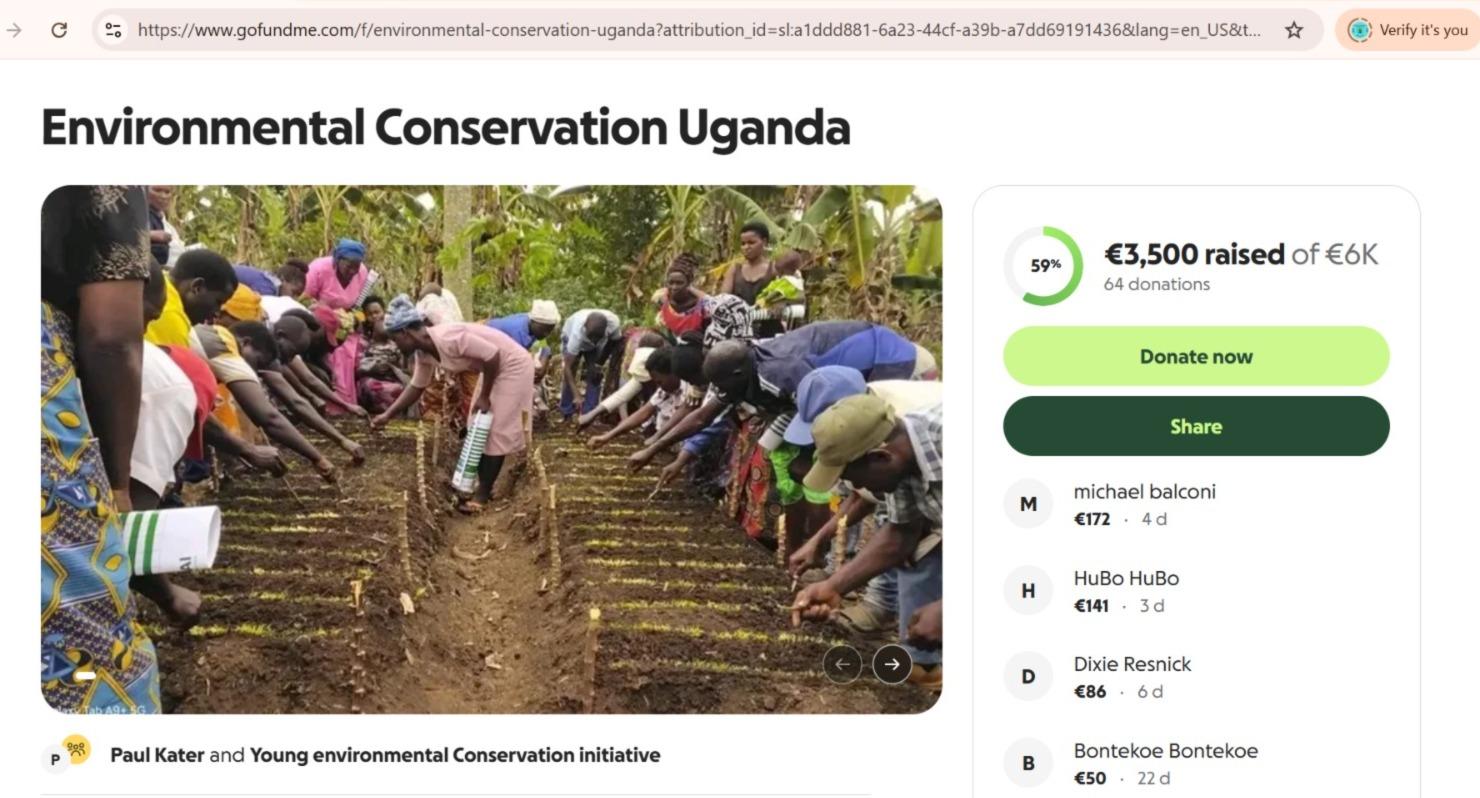The image size is (1480, 798).
Task: Bookmark this page with the star icon
Action: pos(1294,30)
